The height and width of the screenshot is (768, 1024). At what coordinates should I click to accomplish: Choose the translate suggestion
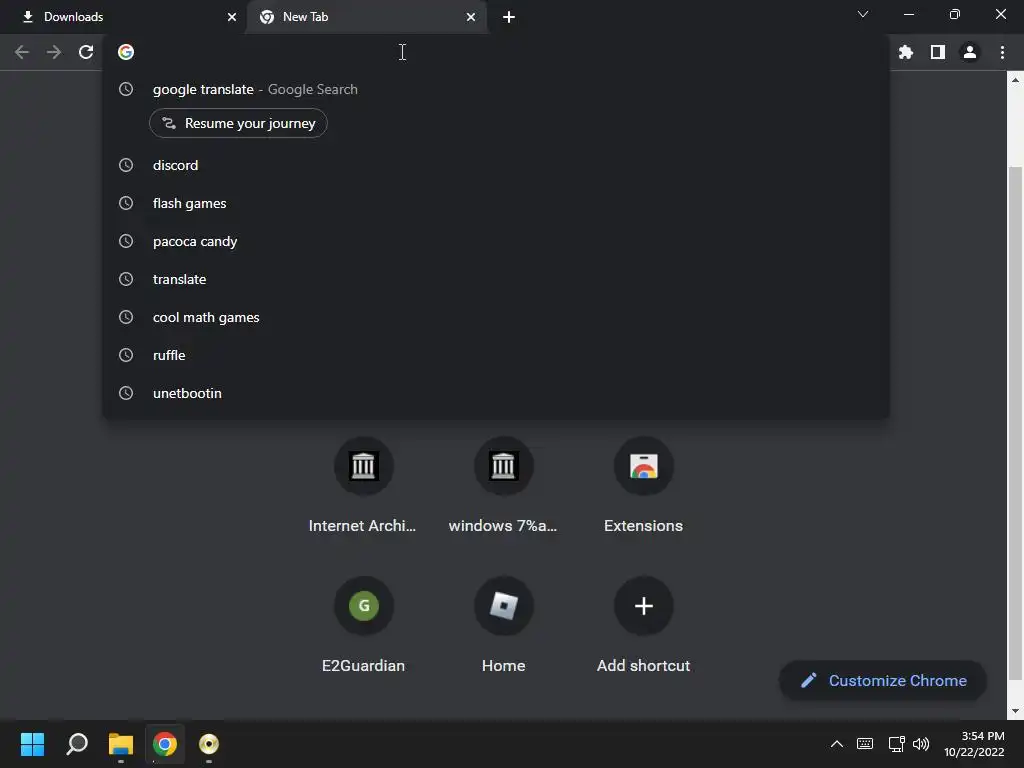click(496, 279)
